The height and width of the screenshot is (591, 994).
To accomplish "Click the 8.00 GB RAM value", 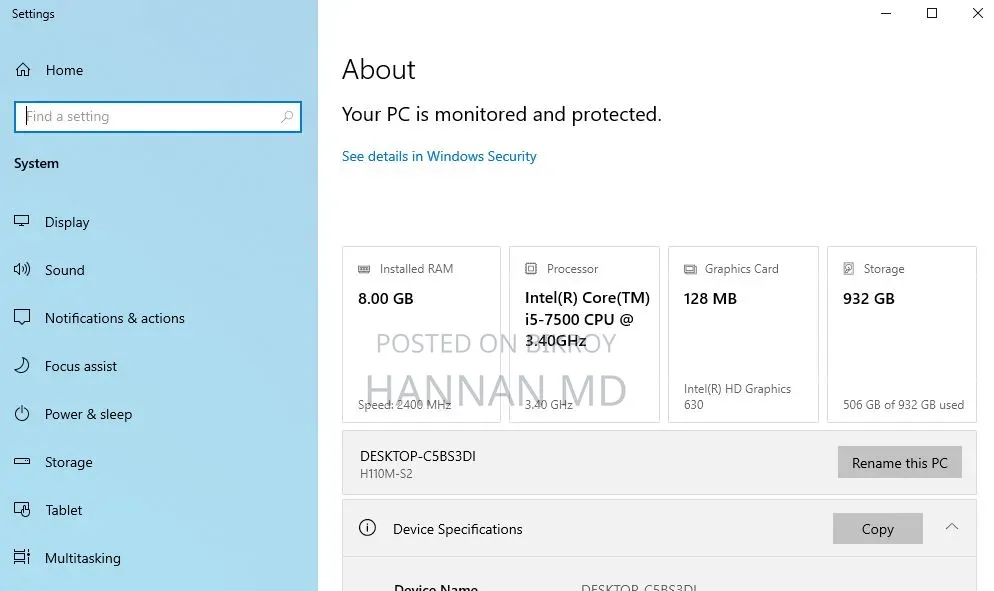I will (385, 298).
